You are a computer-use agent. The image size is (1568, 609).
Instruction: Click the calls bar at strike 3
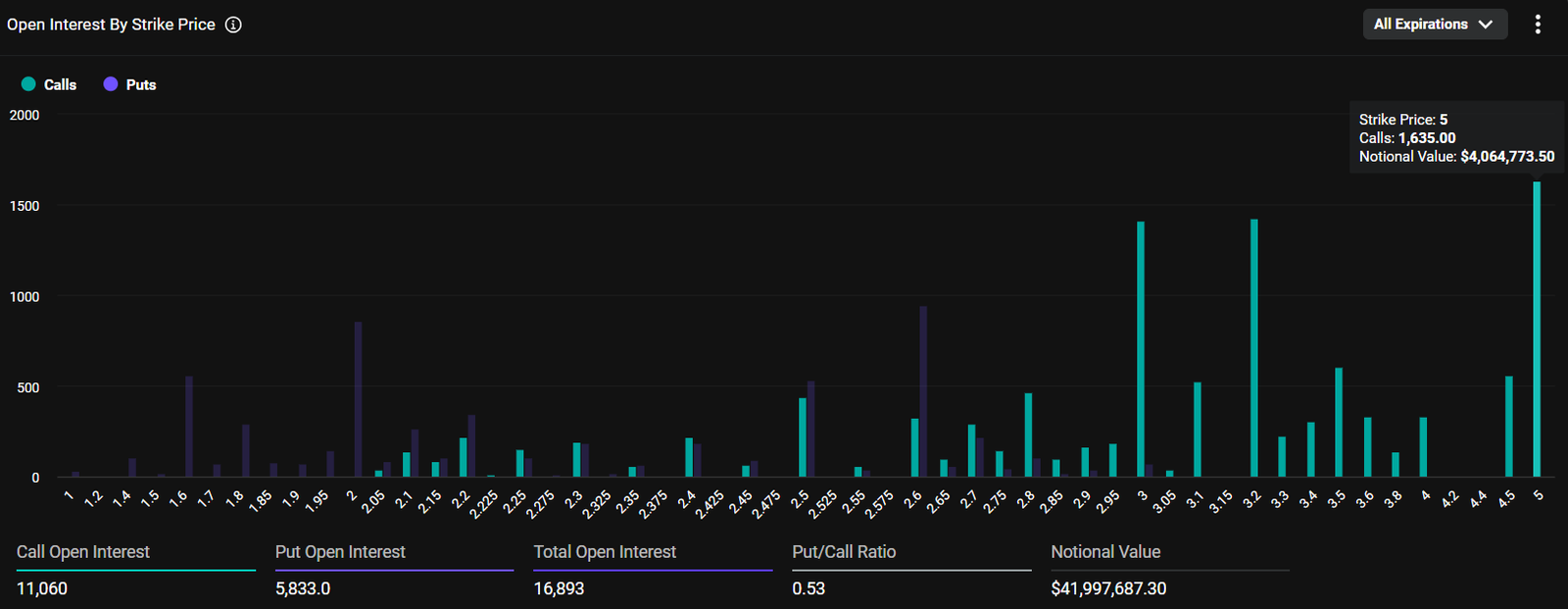click(1141, 349)
